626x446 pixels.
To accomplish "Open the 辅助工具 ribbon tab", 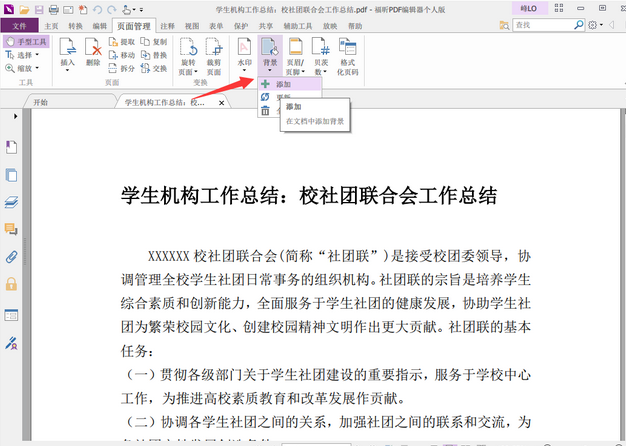I will tap(298, 26).
